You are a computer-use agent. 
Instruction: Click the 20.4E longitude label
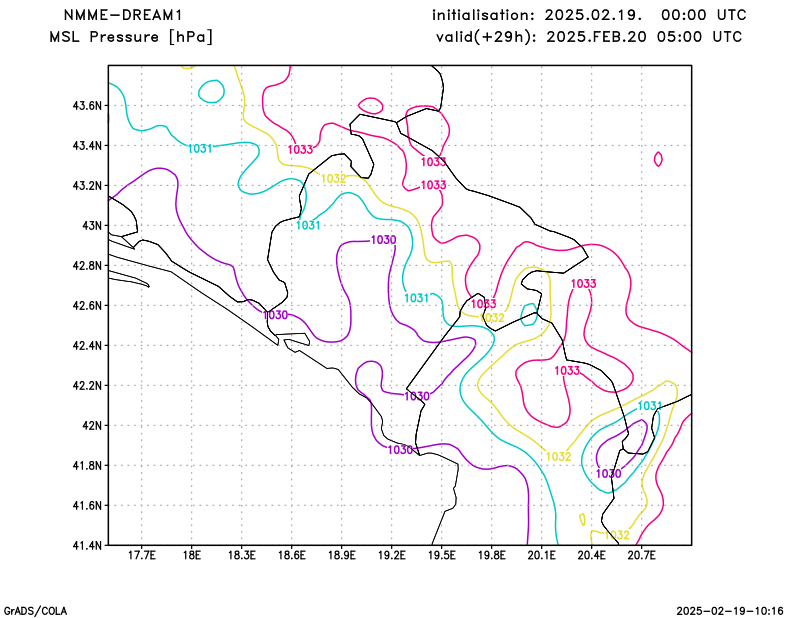(592, 556)
